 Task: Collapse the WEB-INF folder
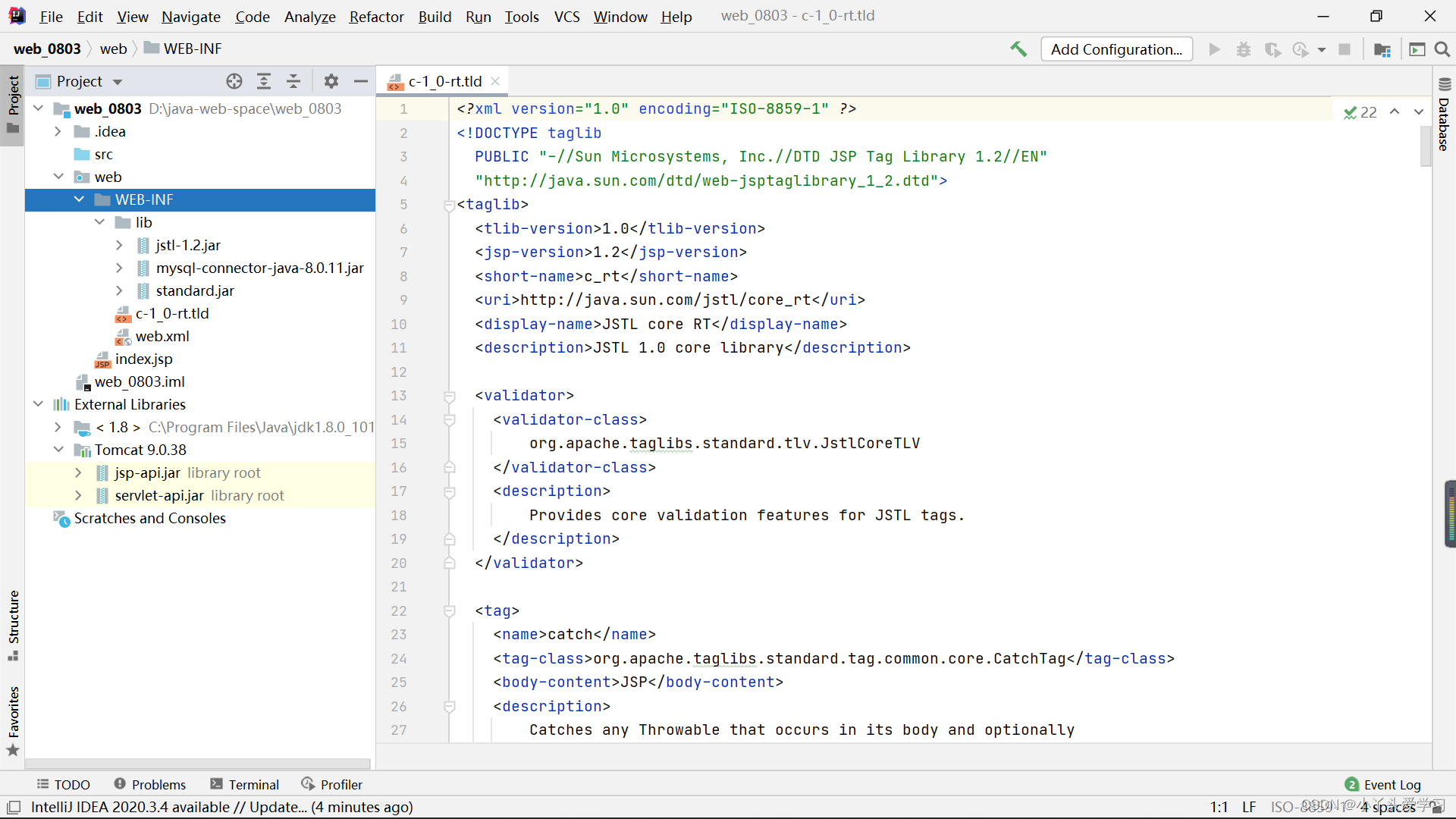click(79, 199)
